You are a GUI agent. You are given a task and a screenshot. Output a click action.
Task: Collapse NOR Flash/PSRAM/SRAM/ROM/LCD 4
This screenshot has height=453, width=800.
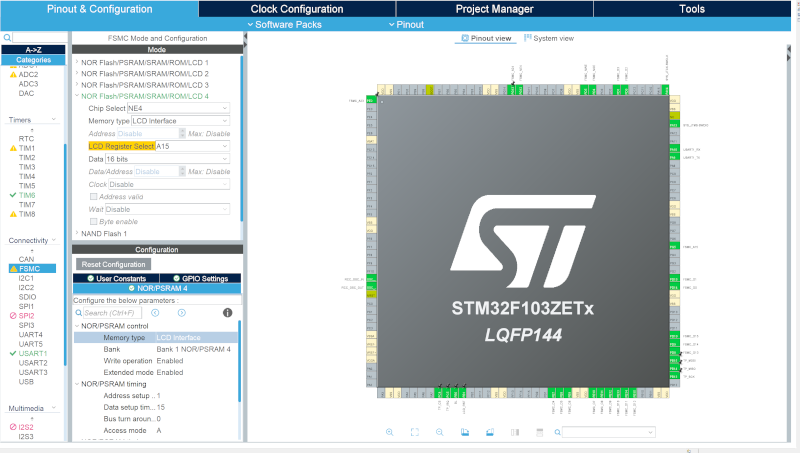point(77,96)
